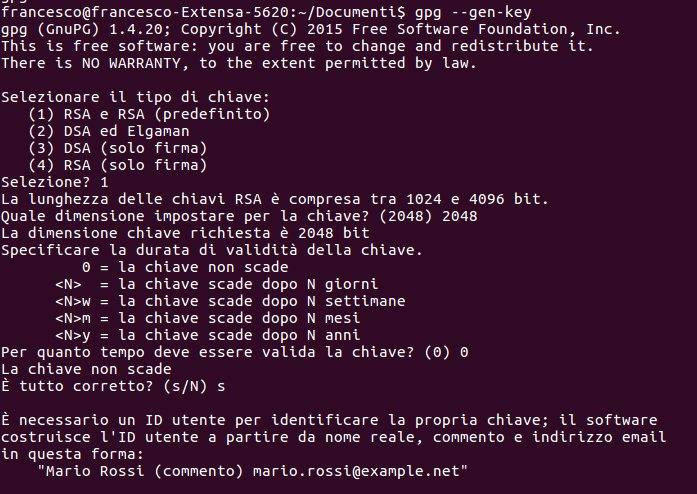Click the '<N>y' years expiry option line
This screenshot has height=494, width=697.
pos(208,335)
